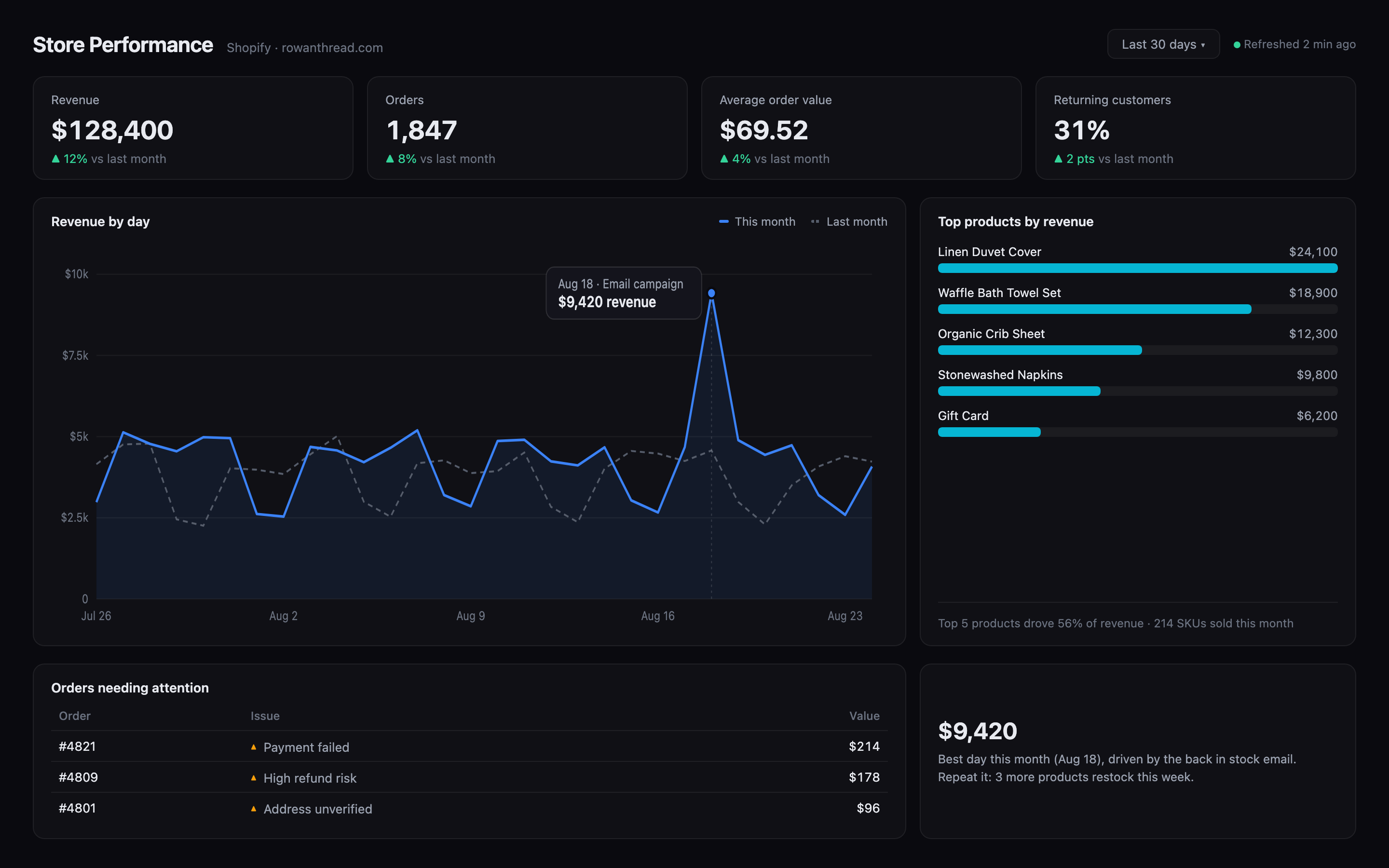Toggle the Last month legend item
Viewport: 1389px width, 868px height.
[849, 222]
